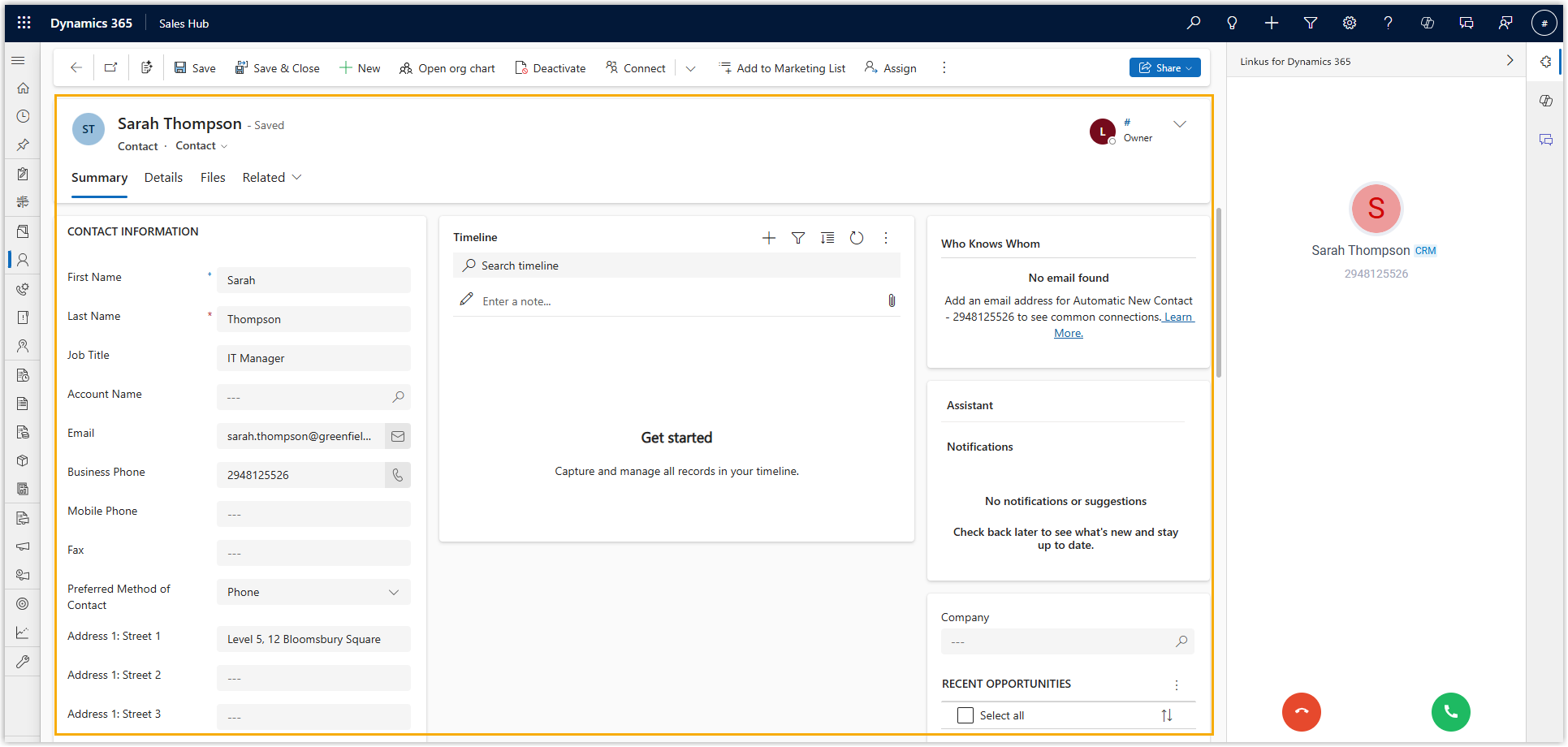Screen dimensions: 1568x747
Task: Click the phone icon beside Business Phone
Action: click(397, 475)
